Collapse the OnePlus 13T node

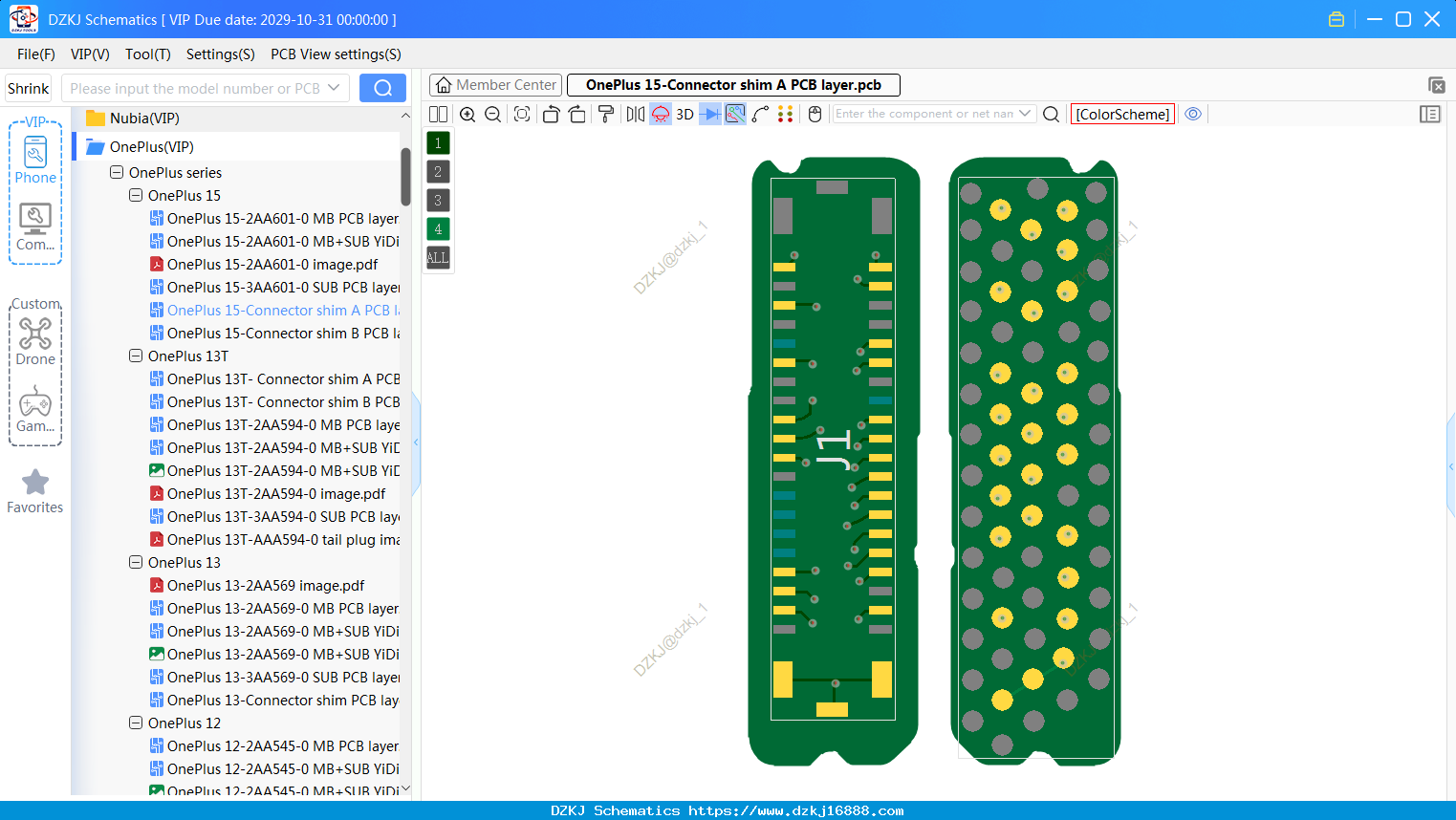pos(136,356)
